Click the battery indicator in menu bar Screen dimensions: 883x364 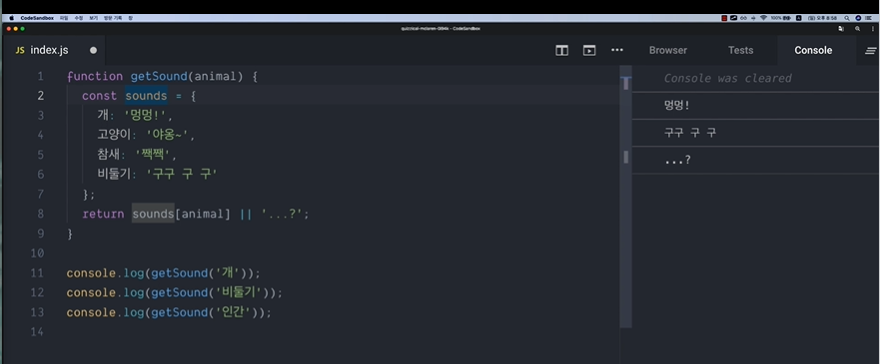pyautogui.click(x=781, y=18)
